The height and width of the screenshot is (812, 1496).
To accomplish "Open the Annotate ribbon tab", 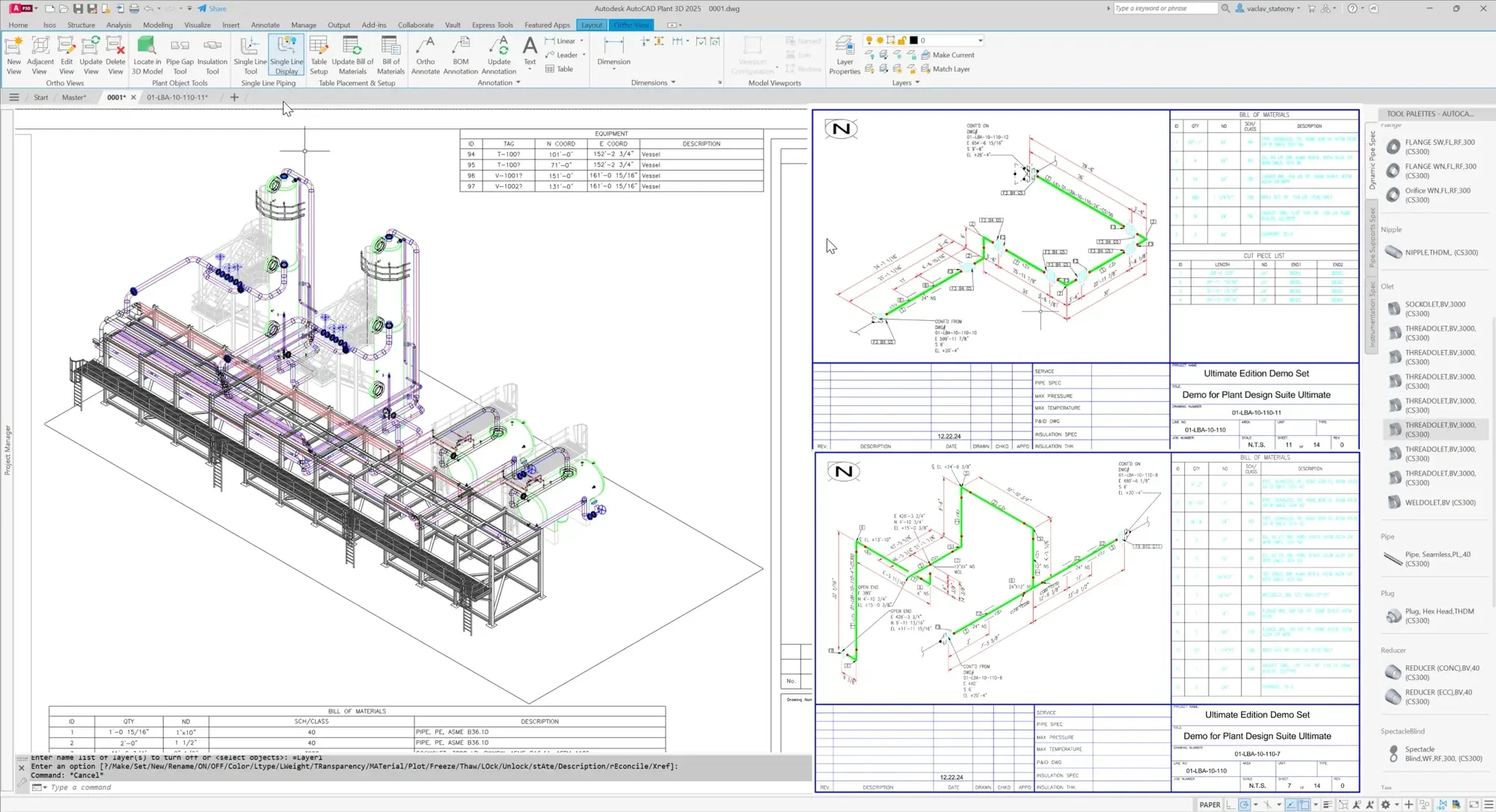I will coord(265,25).
